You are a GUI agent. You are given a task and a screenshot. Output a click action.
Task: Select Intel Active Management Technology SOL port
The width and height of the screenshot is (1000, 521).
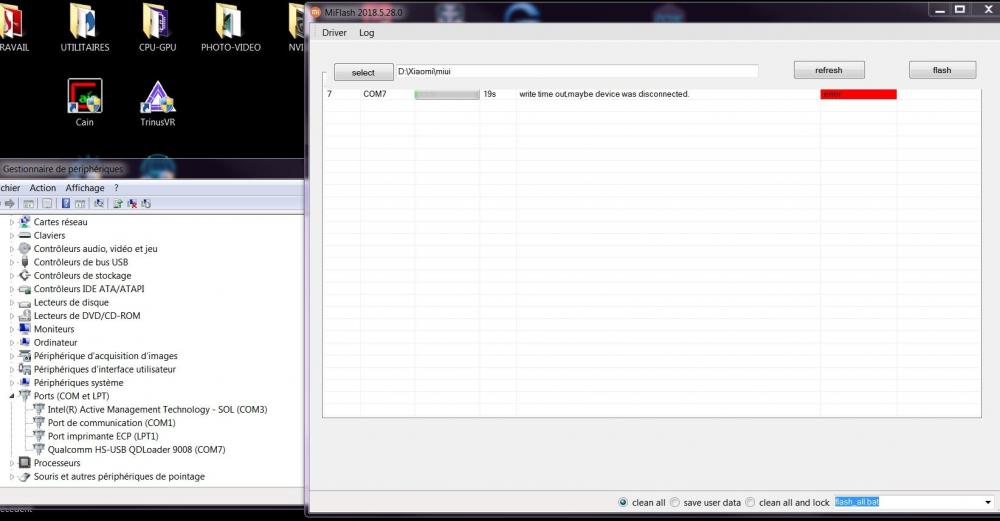tap(157, 409)
